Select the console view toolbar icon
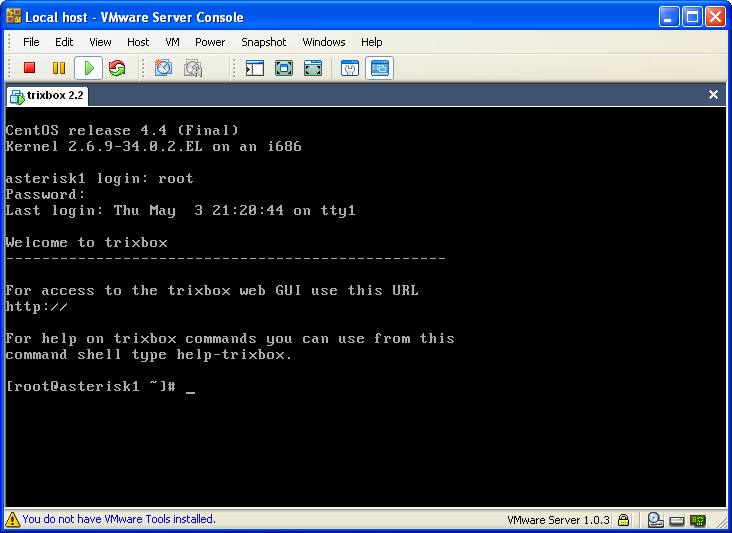The image size is (732, 533). 380,68
